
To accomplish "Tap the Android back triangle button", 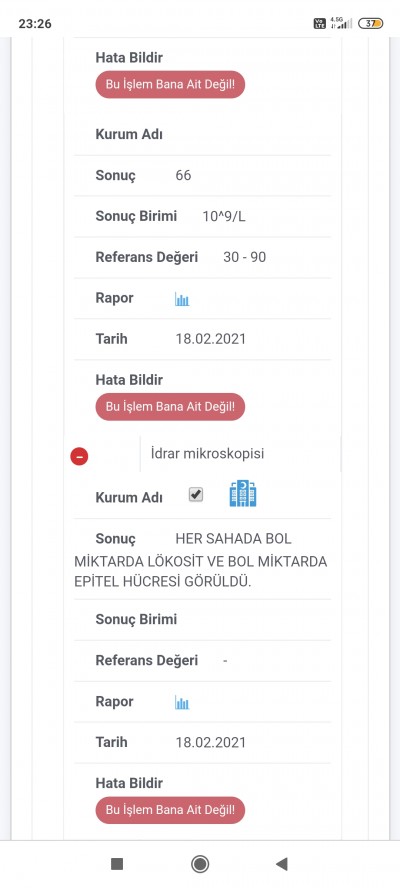I will pos(282,864).
